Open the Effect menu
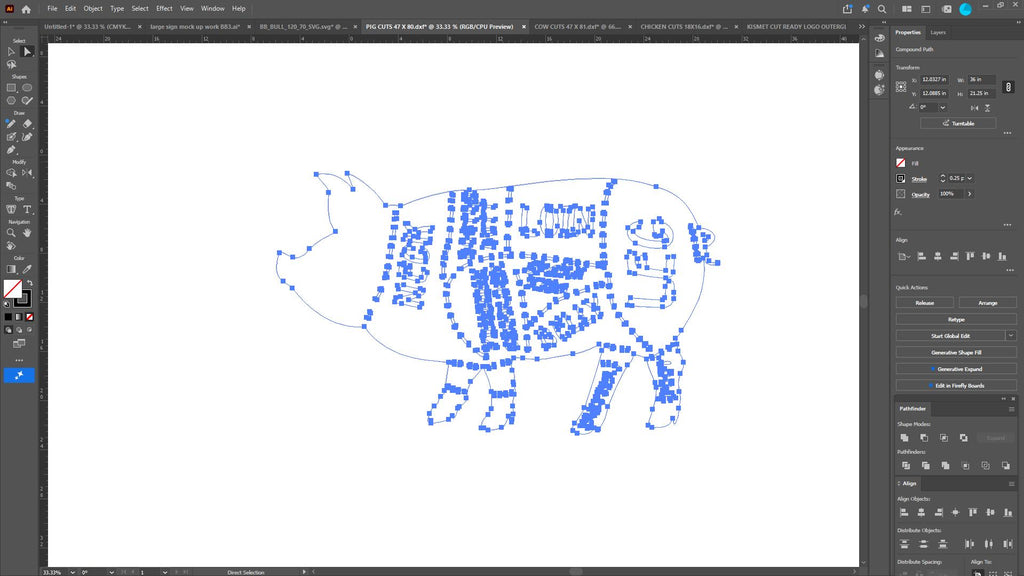The width and height of the screenshot is (1024, 576). pyautogui.click(x=164, y=8)
